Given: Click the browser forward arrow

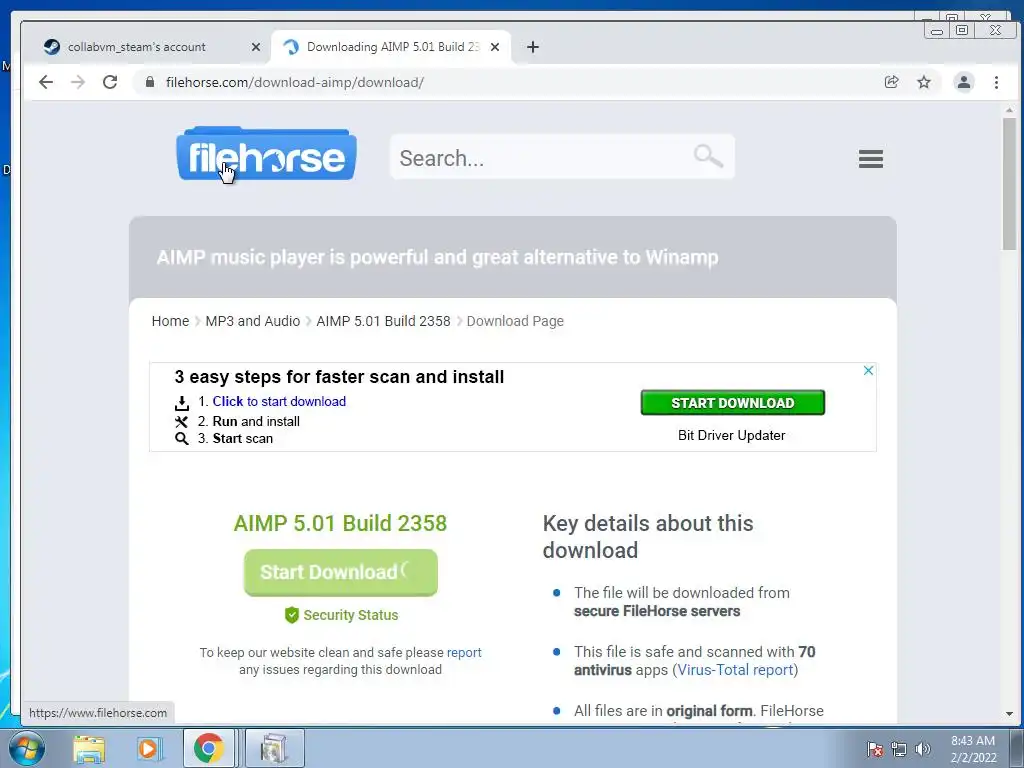Looking at the screenshot, I should click(x=78, y=82).
